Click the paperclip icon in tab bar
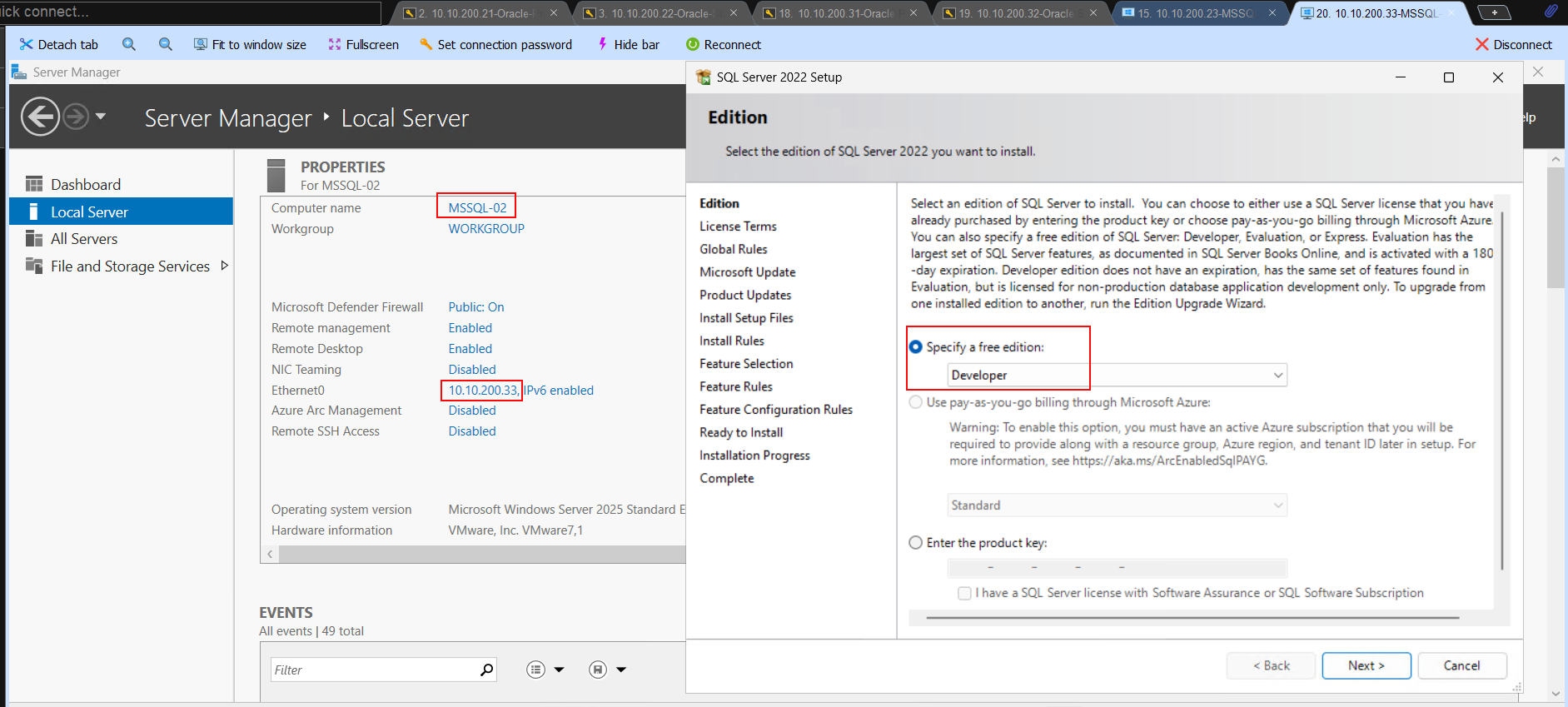Viewport: 1568px width, 707px height. pyautogui.click(x=1551, y=12)
